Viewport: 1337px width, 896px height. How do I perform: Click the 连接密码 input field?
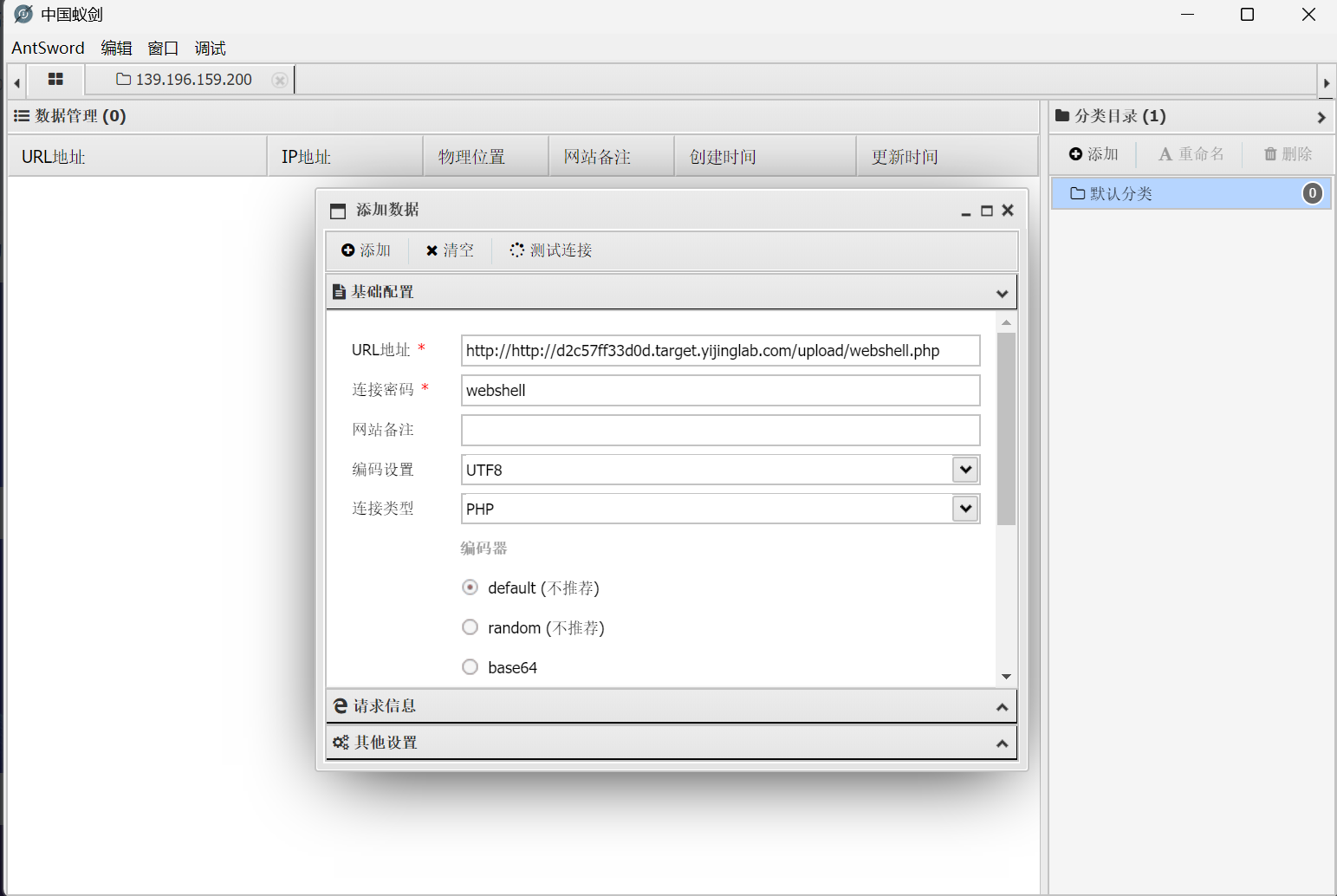pyautogui.click(x=720, y=391)
